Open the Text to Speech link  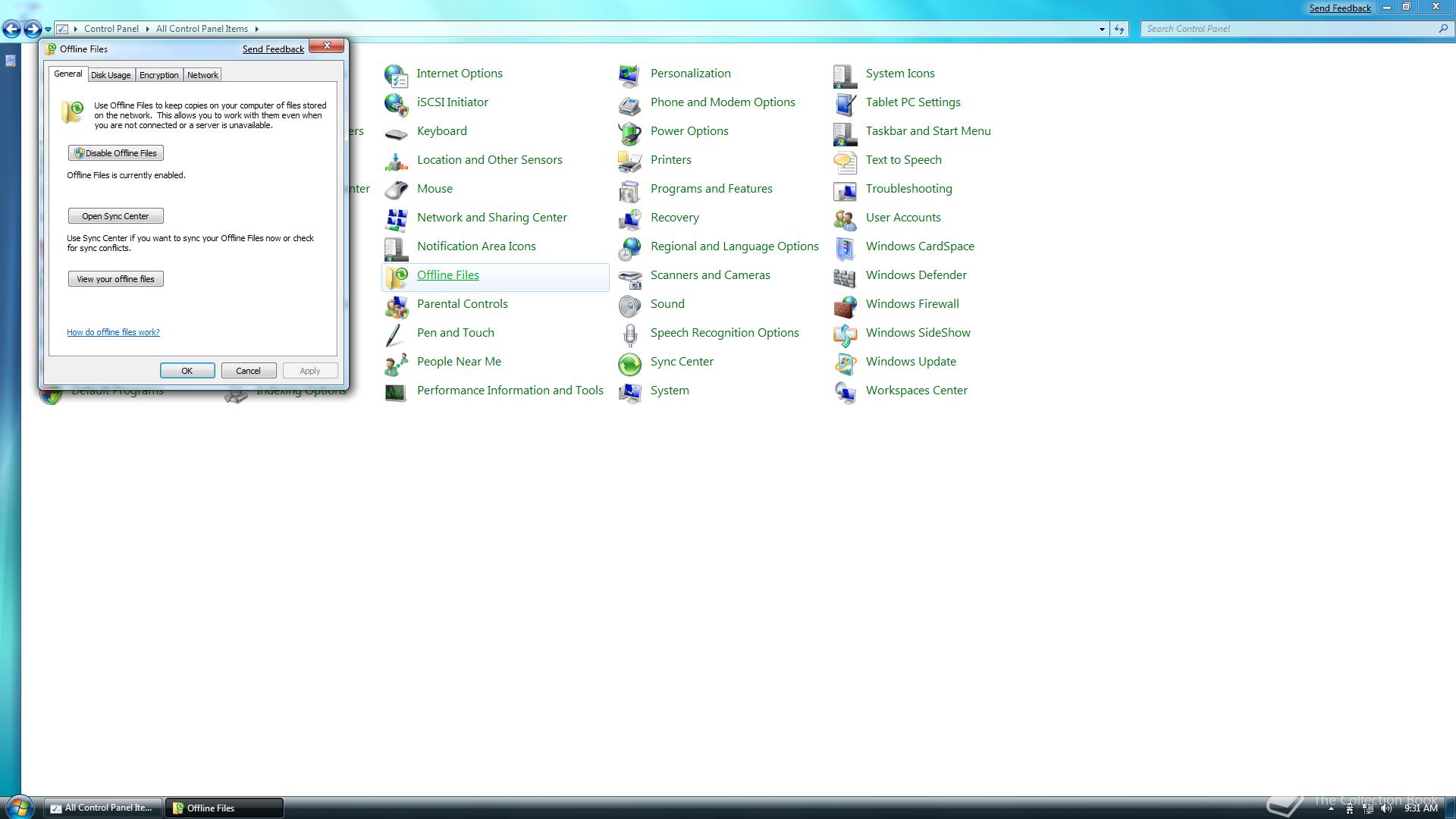904,160
